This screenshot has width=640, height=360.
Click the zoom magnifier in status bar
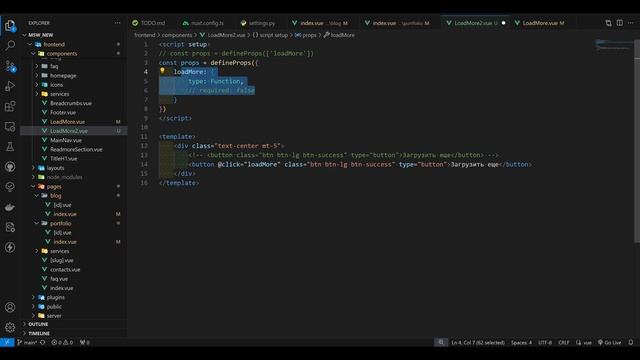click(x=441, y=342)
